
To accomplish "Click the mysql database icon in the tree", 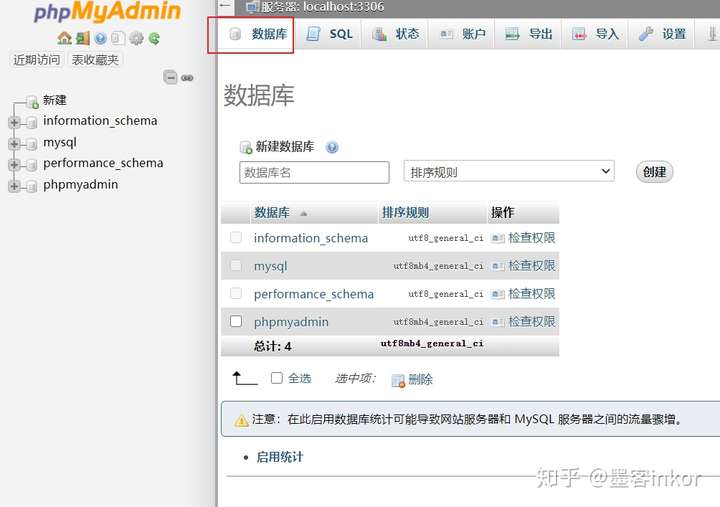I will (32, 144).
